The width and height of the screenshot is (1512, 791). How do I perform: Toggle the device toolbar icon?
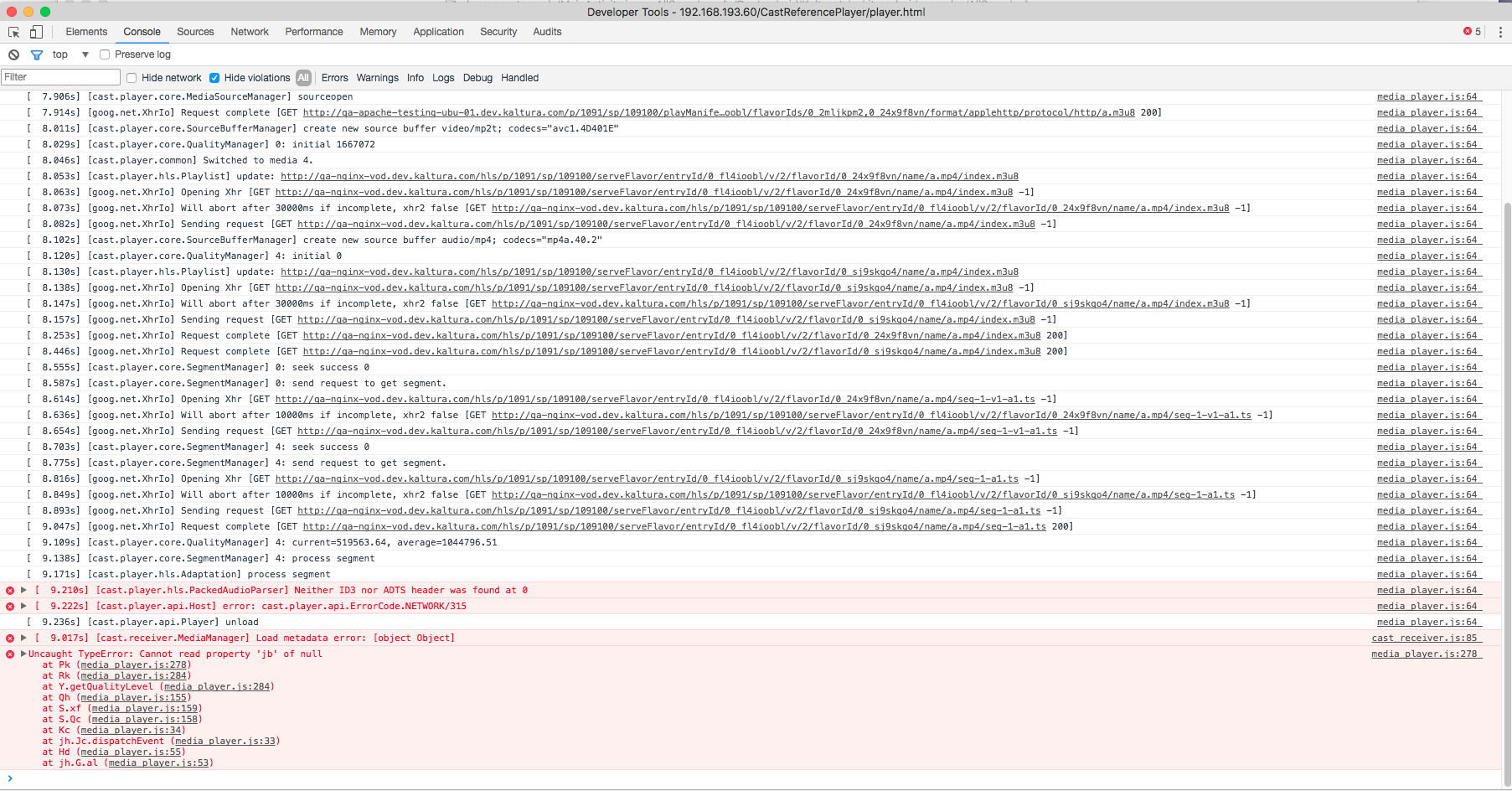click(x=36, y=32)
